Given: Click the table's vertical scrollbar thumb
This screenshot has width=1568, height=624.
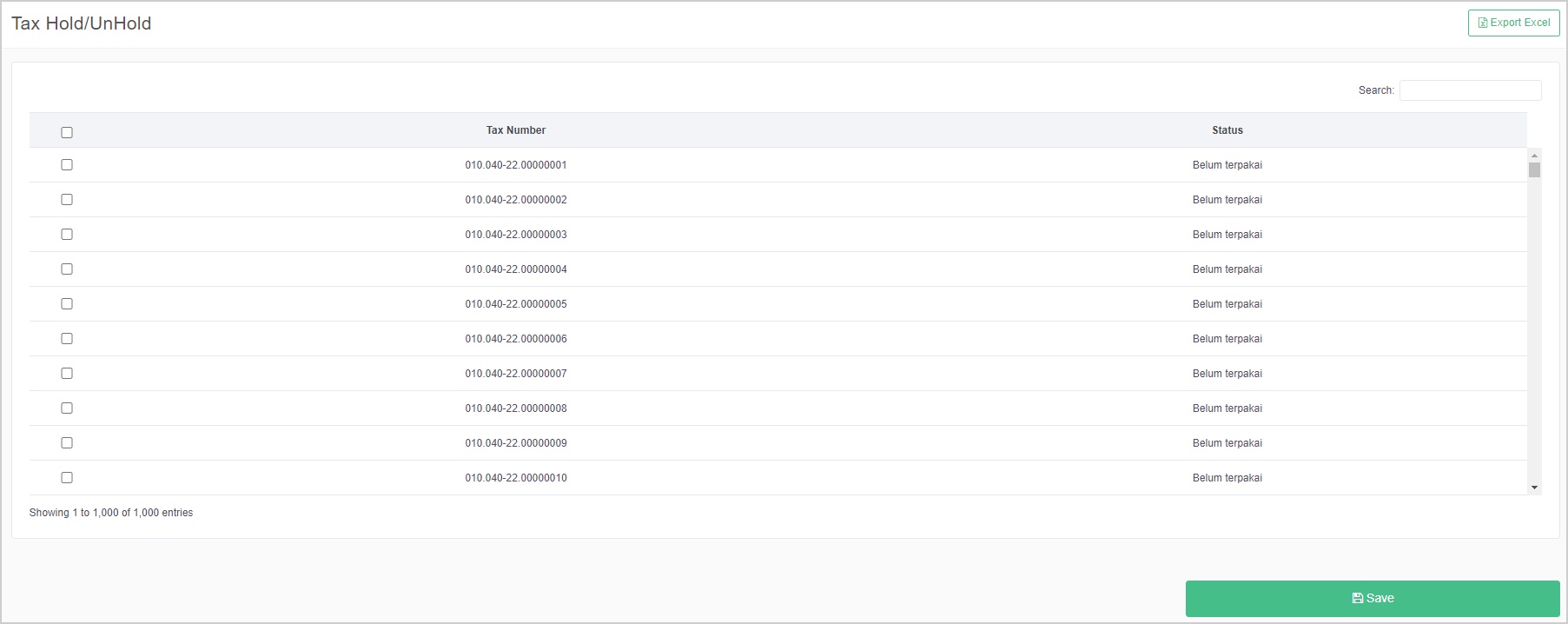Looking at the screenshot, I should [1534, 170].
